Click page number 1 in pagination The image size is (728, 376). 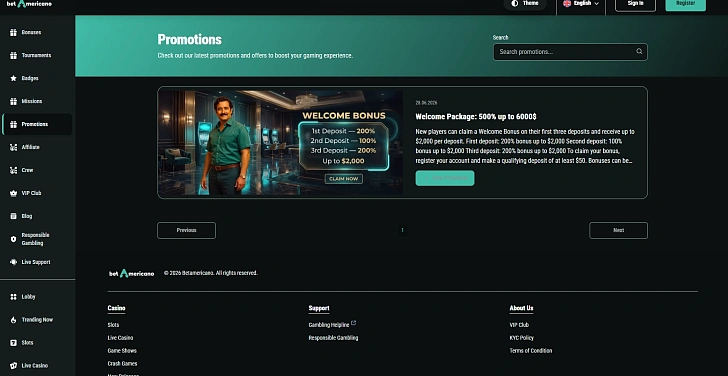point(402,230)
